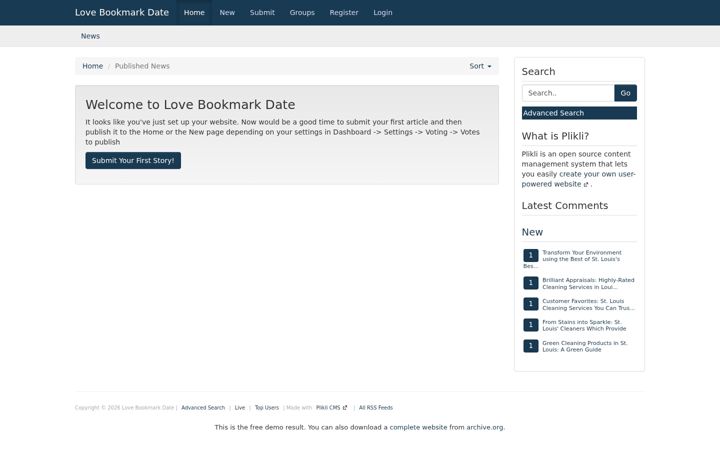Click the 'What is Plikli?' heading
Image resolution: width=720 pixels, height=450 pixels.
click(555, 136)
